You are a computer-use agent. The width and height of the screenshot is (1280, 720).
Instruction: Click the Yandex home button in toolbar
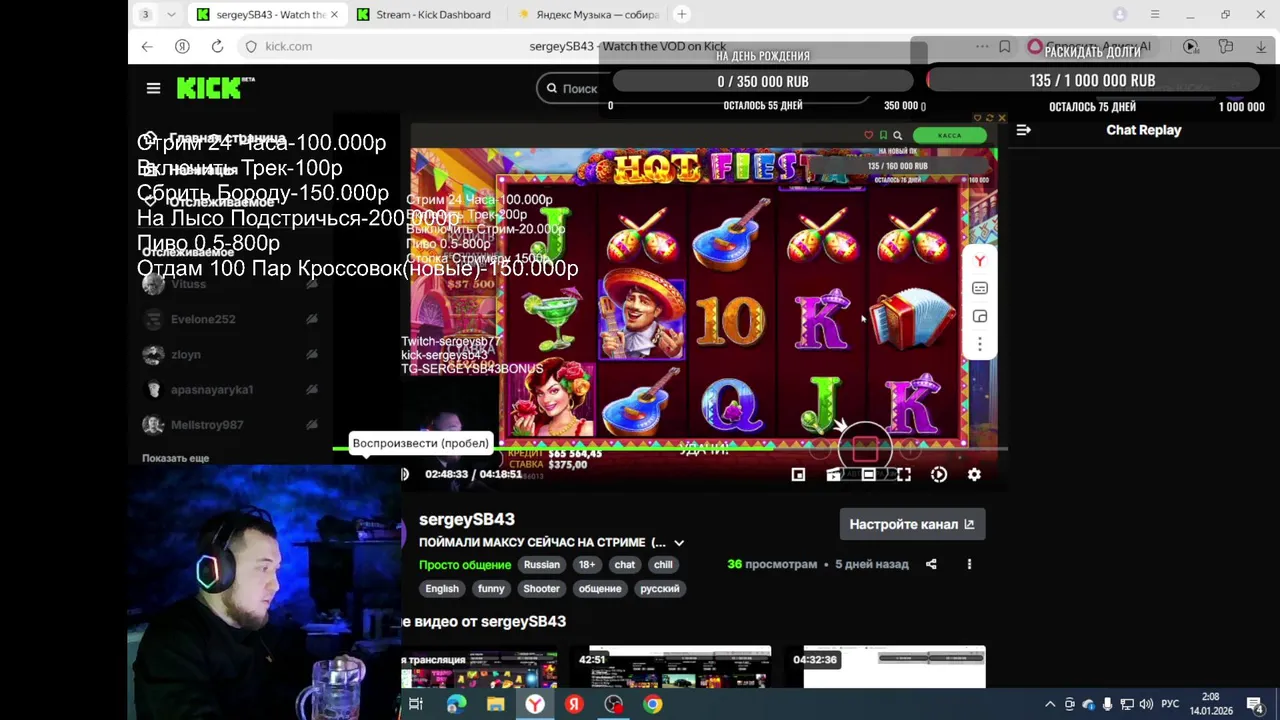coord(182,46)
